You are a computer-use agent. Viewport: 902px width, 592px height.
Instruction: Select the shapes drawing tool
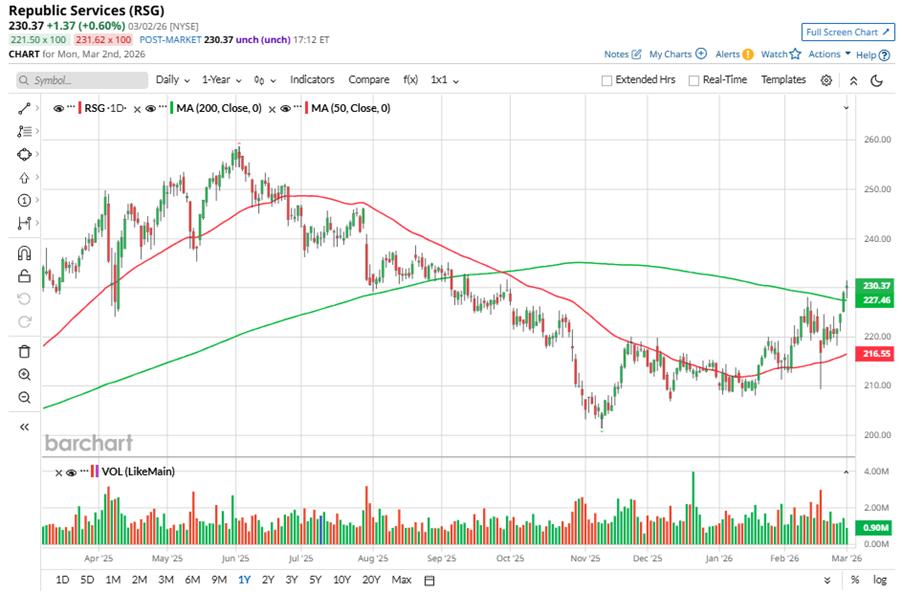[24, 154]
